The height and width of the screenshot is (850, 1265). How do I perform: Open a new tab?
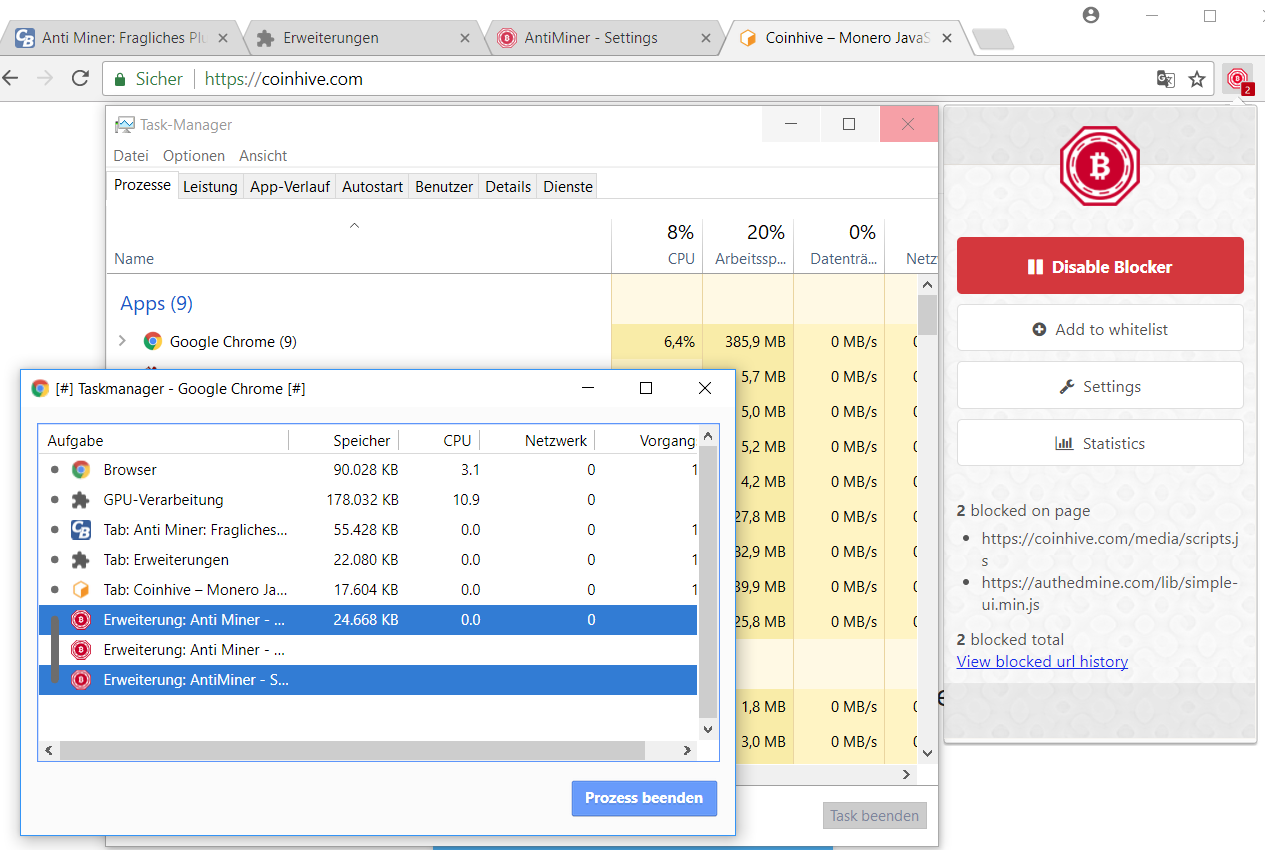coord(993,39)
